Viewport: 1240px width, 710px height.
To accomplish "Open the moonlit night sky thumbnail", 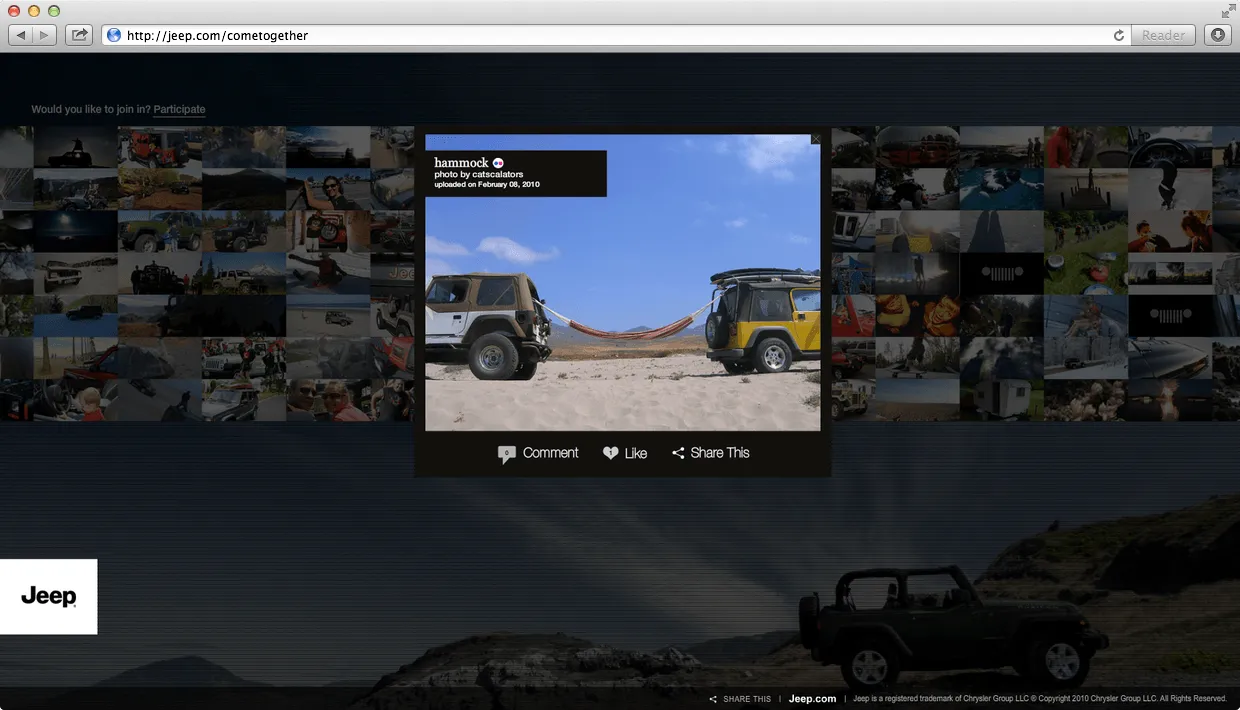I will click(76, 231).
